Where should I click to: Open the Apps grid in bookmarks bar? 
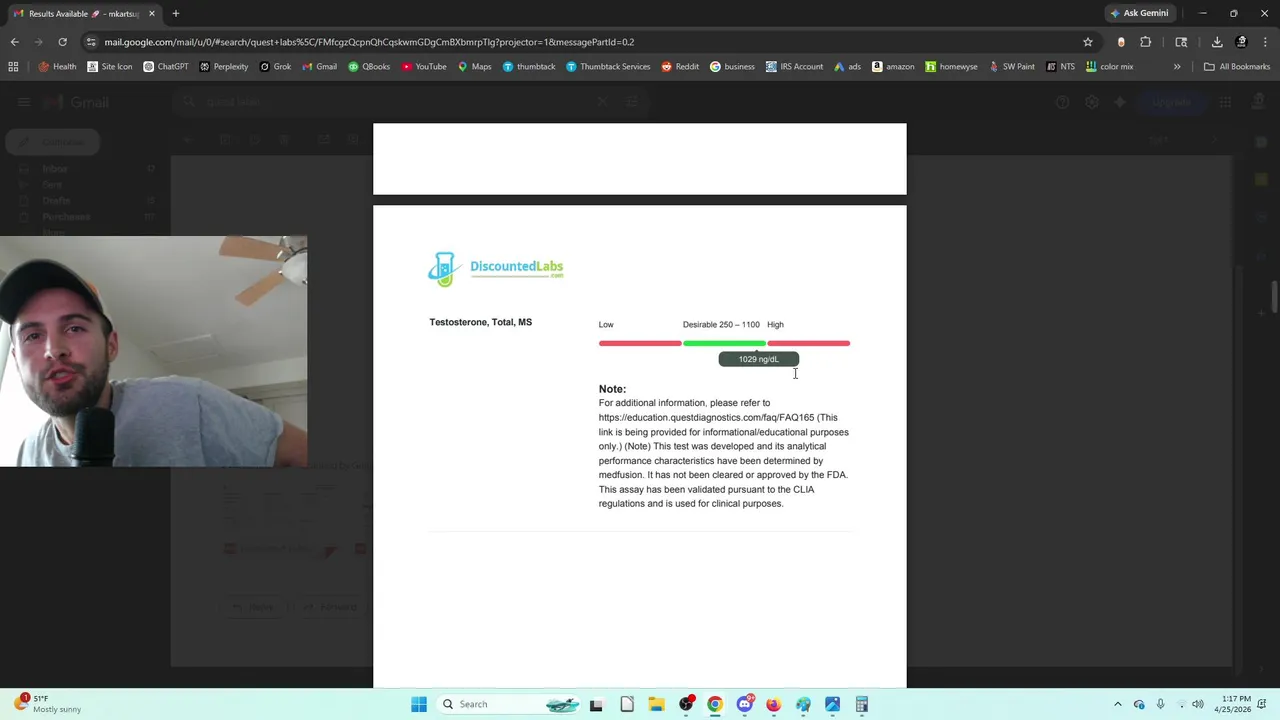pyautogui.click(x=13, y=67)
